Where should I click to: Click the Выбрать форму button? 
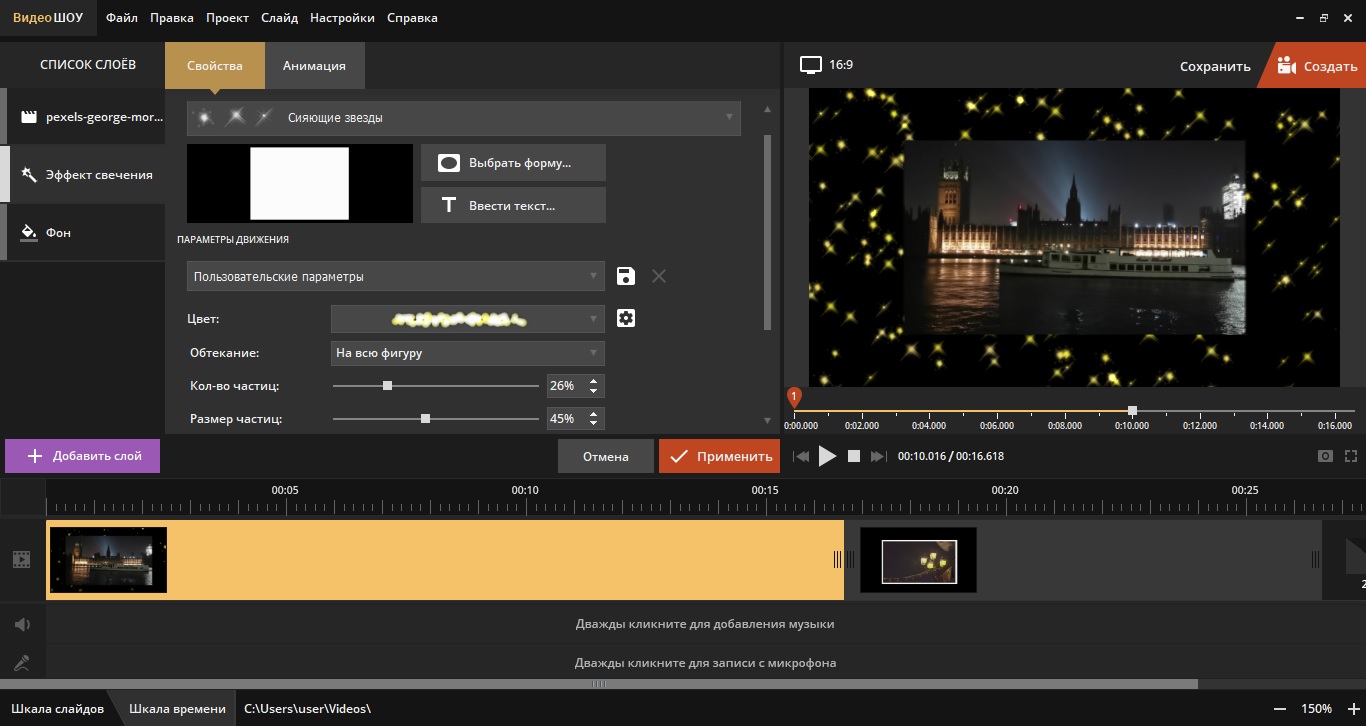point(513,162)
